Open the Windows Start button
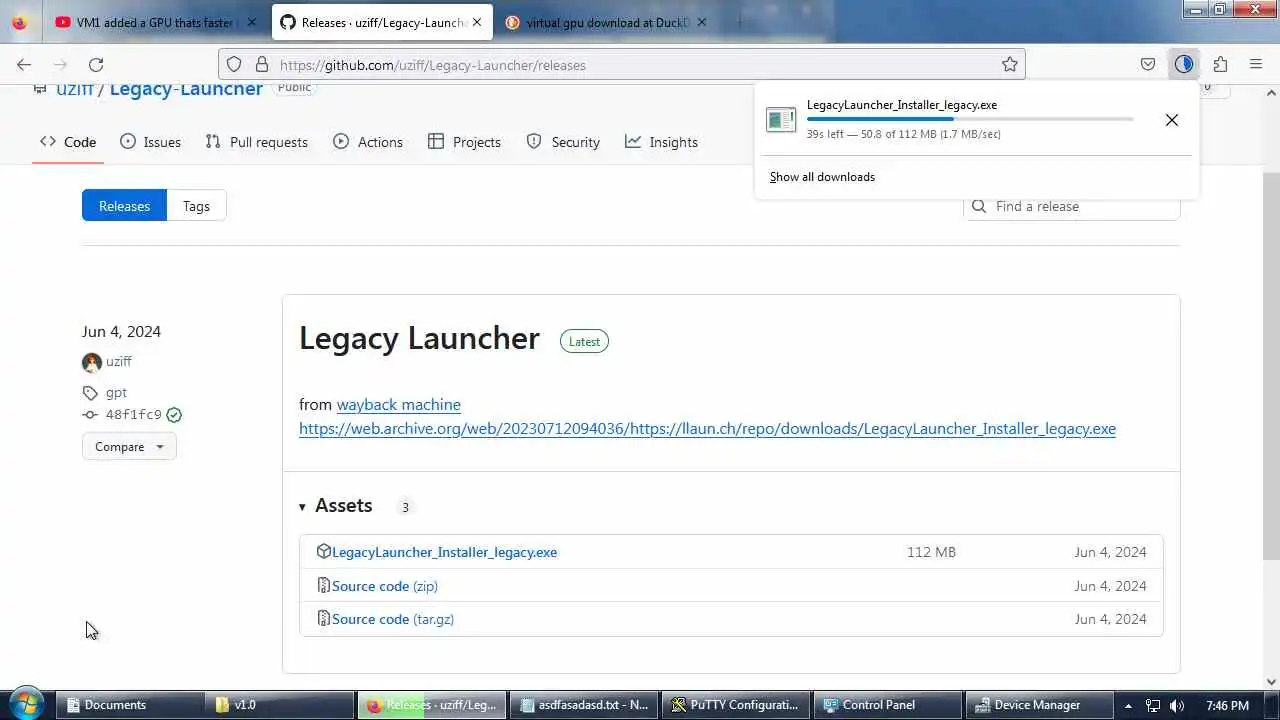This screenshot has height=720, width=1280. tap(26, 704)
